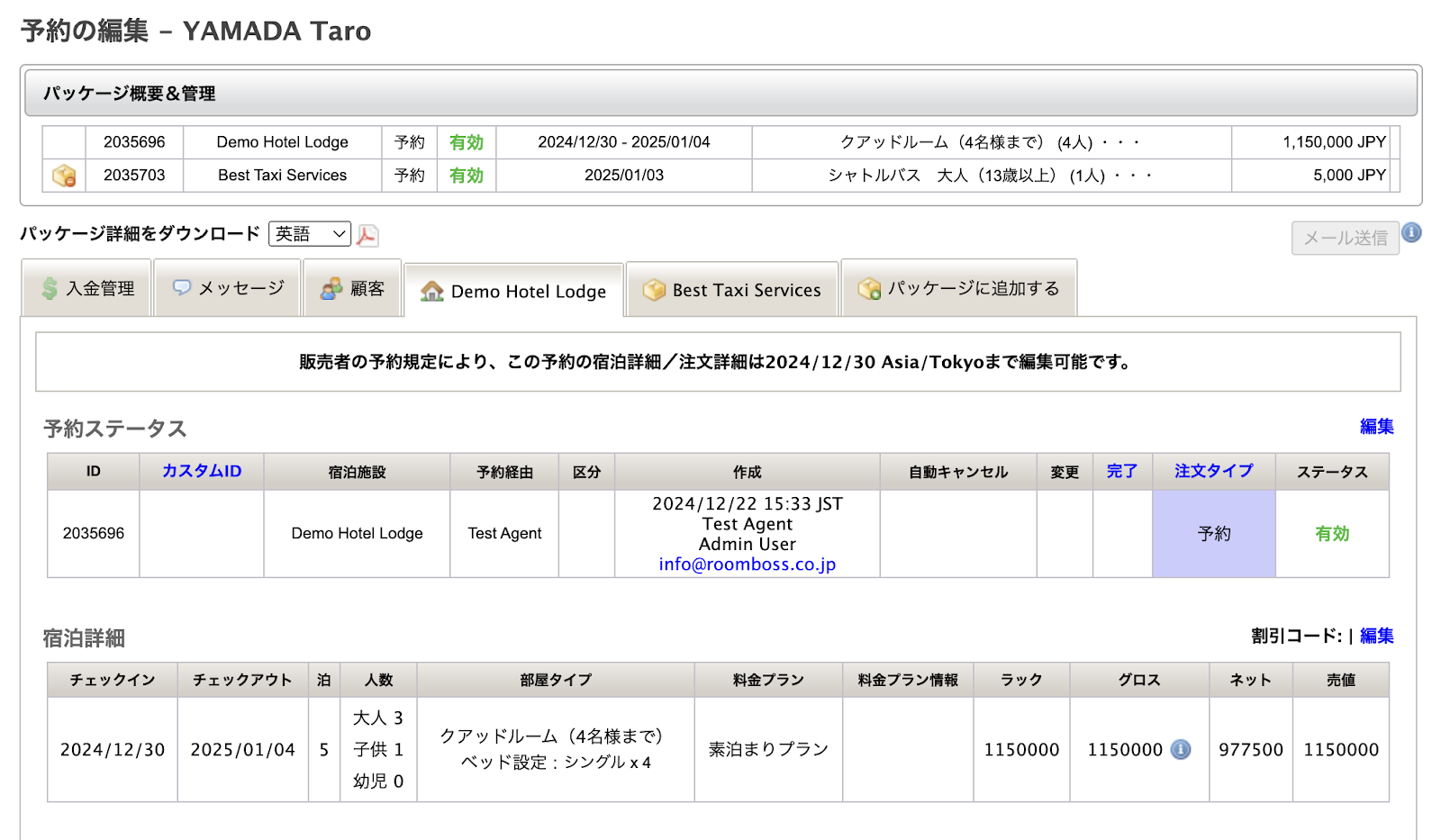Viewport: 1441px width, 840px height.
Task: Click 編集 link for 予約ステータス
Action: point(1376,427)
